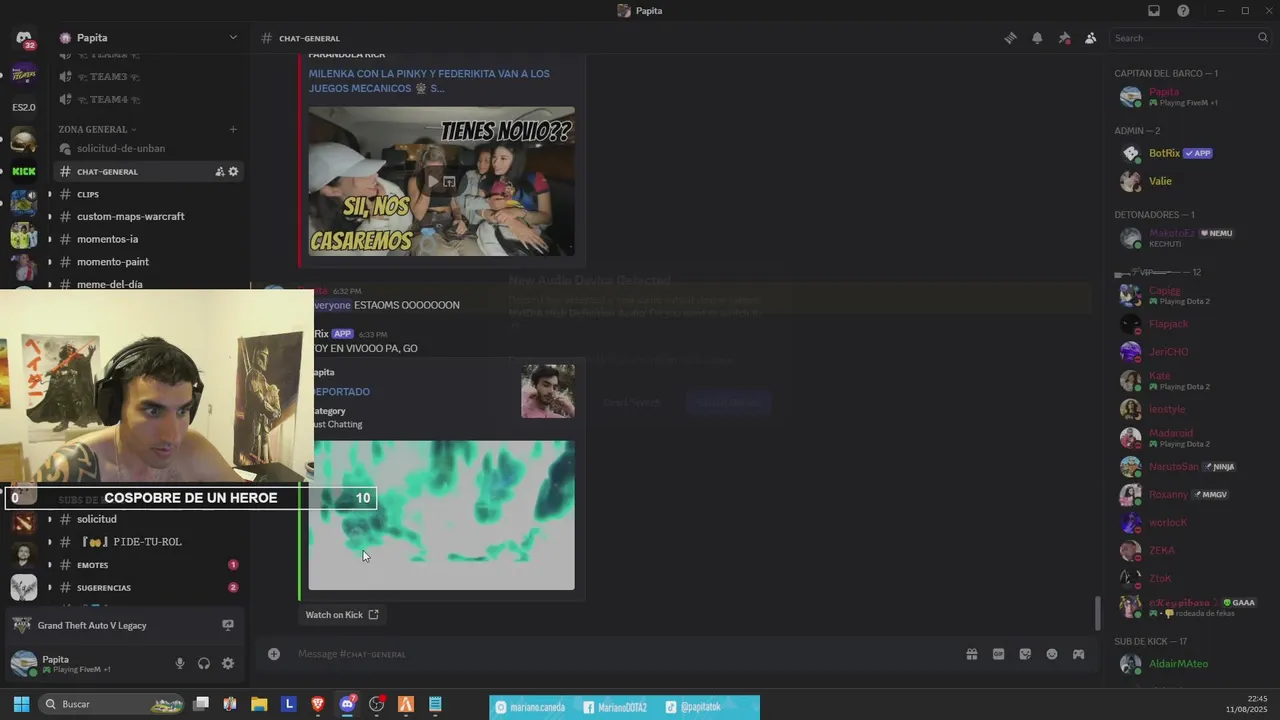Open NarutoSan member profile
This screenshot has width=1280, height=720.
pyautogui.click(x=1192, y=467)
